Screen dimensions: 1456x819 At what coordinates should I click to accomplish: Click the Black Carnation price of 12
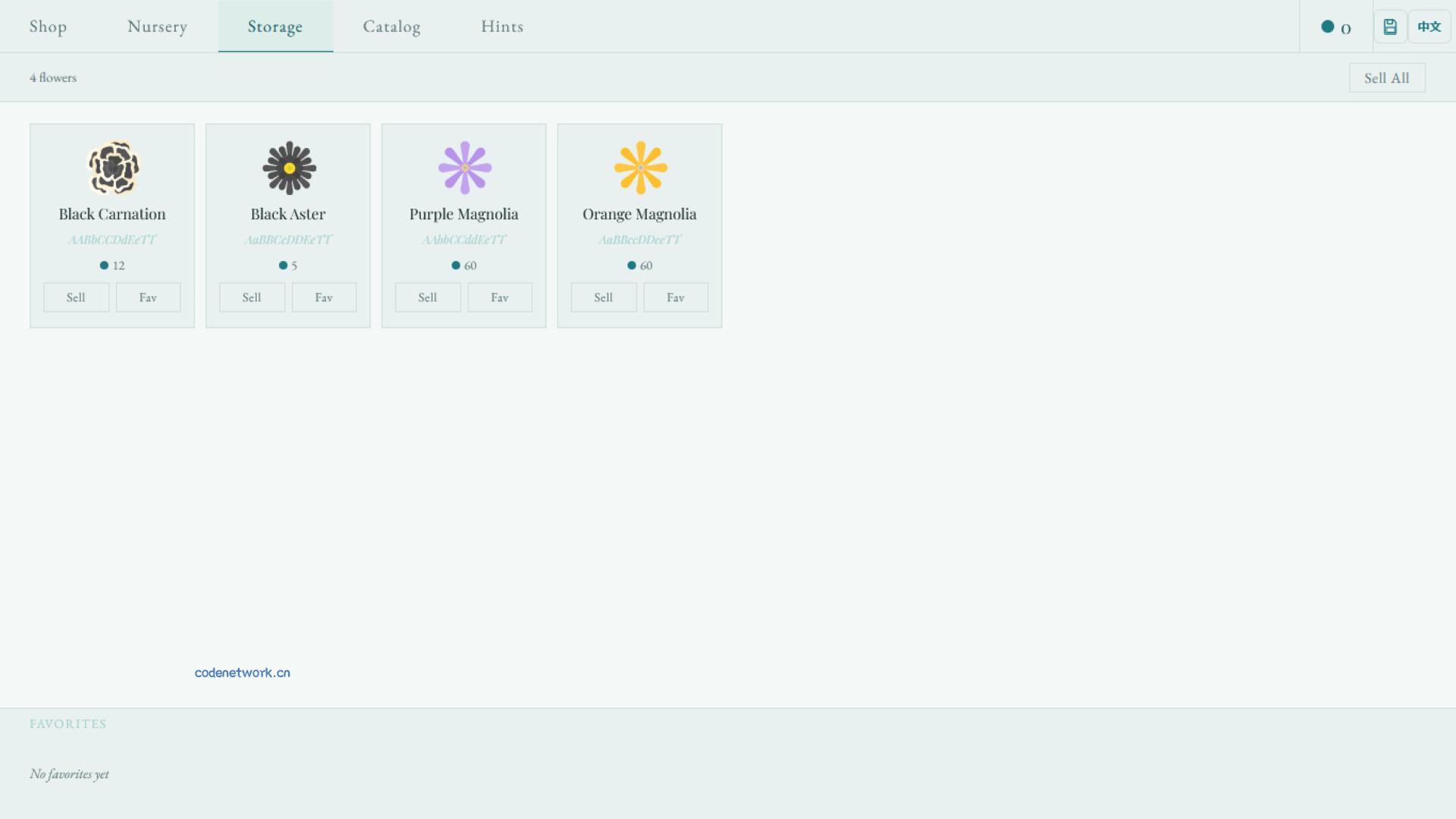coord(112,265)
